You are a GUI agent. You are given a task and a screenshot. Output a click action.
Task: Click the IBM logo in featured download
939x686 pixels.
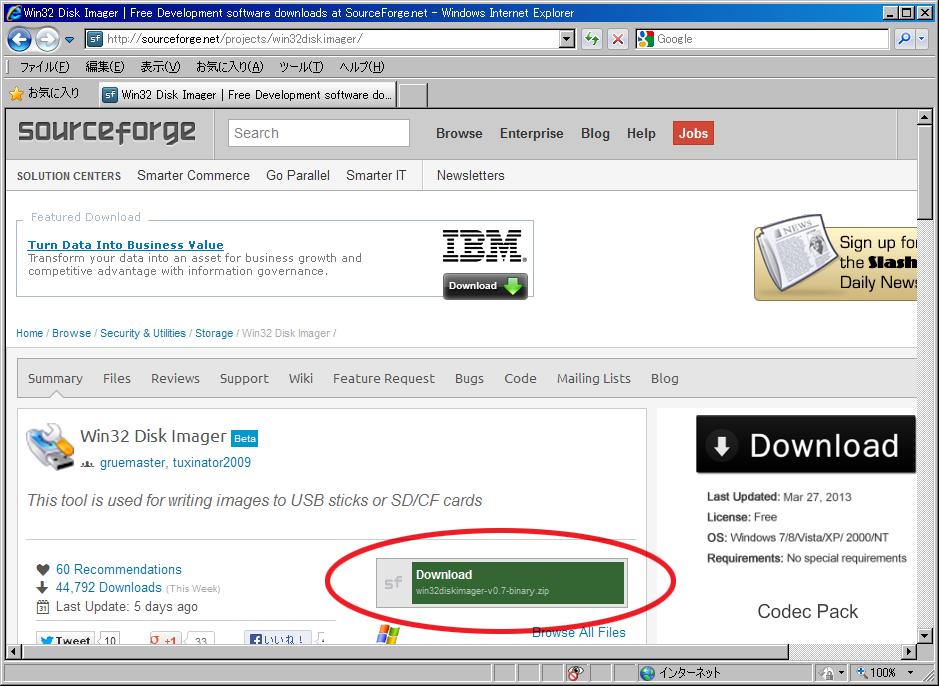tap(484, 245)
